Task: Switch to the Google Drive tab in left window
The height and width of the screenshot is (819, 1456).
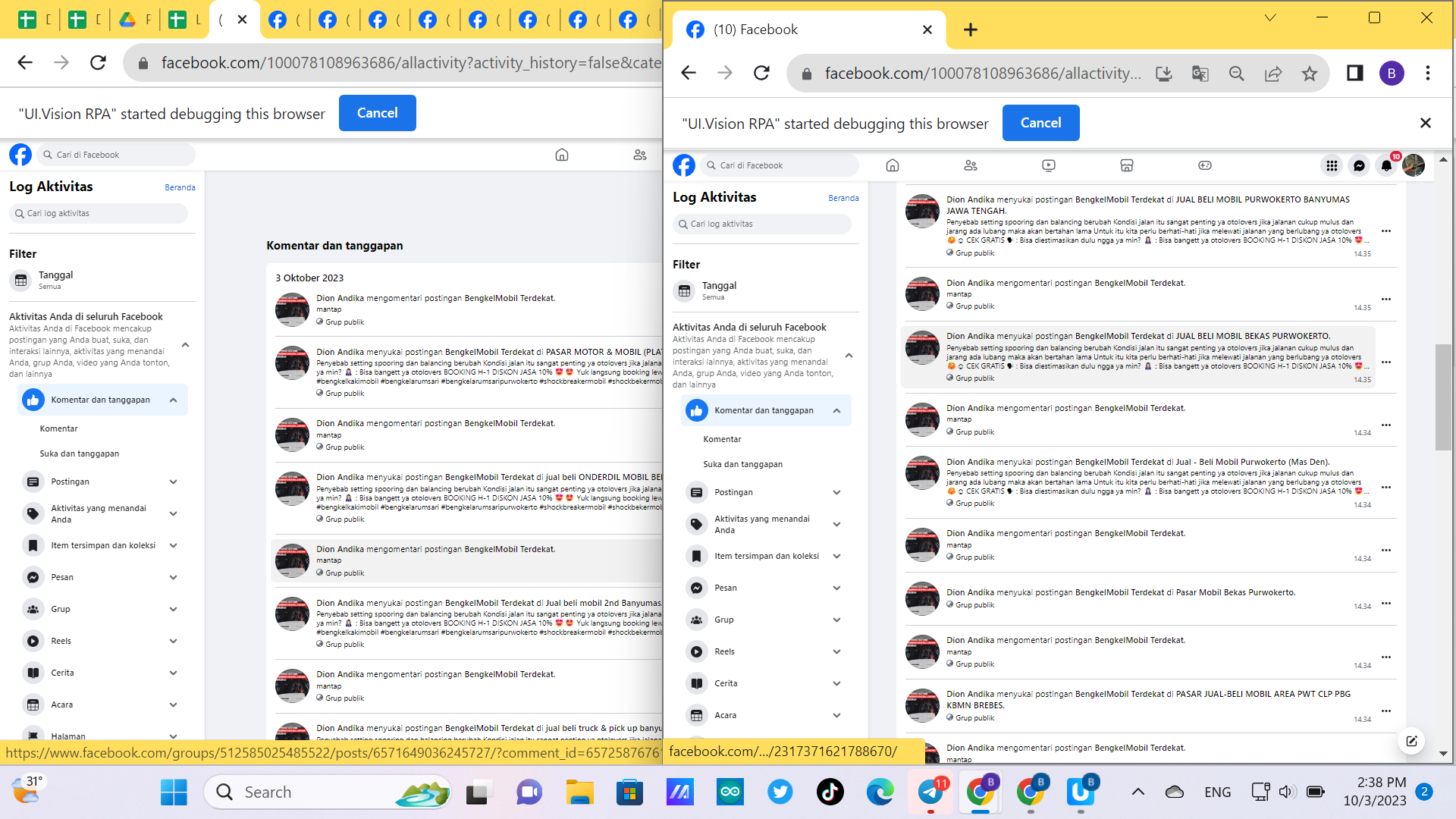Action: pyautogui.click(x=136, y=20)
